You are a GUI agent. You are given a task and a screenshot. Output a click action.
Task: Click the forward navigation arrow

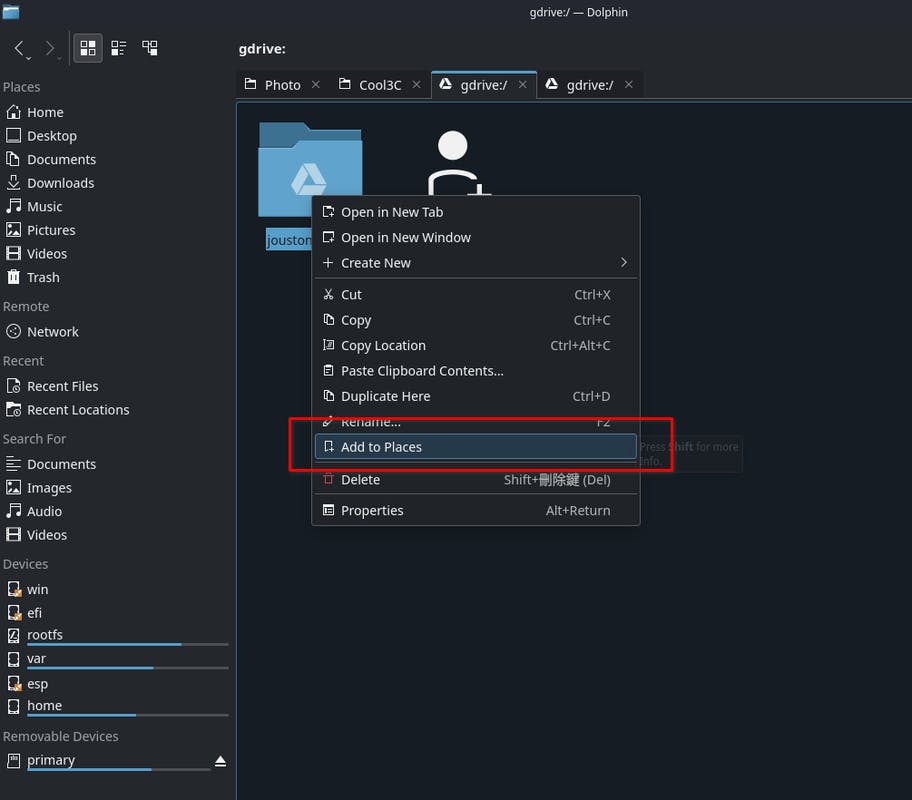coord(50,48)
